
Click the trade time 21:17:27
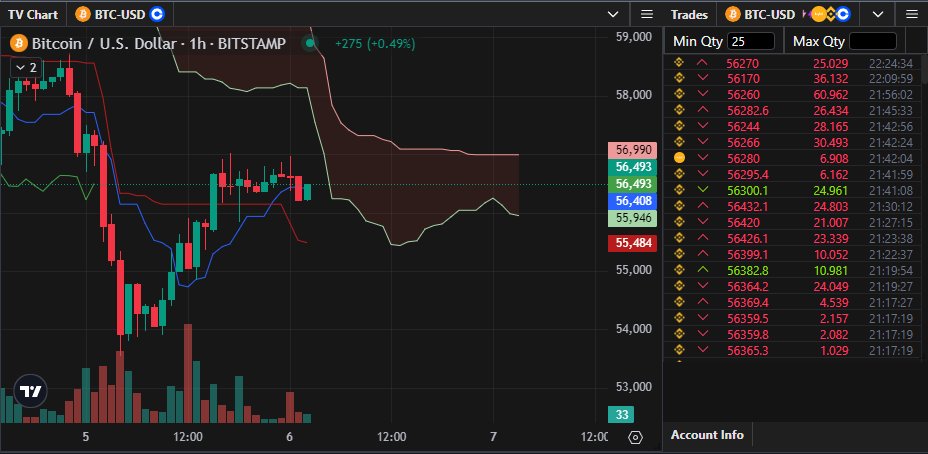(891, 302)
